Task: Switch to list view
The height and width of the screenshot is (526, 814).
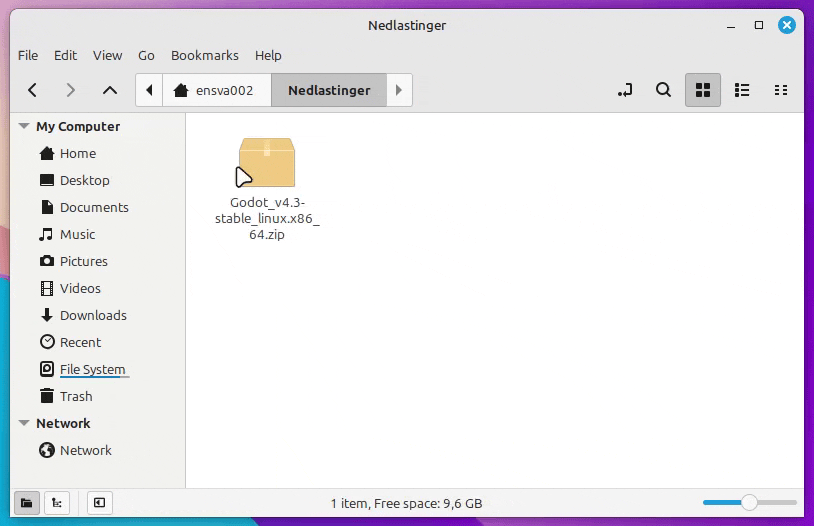Action: (742, 90)
